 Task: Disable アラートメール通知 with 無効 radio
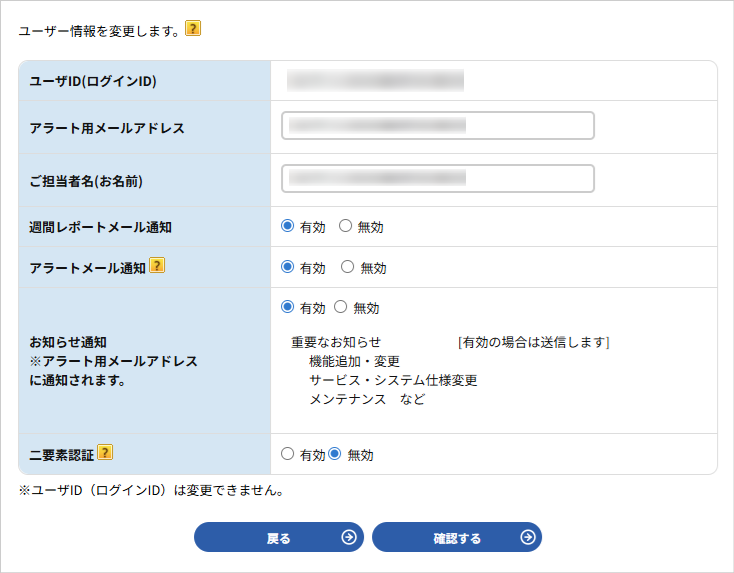348,267
